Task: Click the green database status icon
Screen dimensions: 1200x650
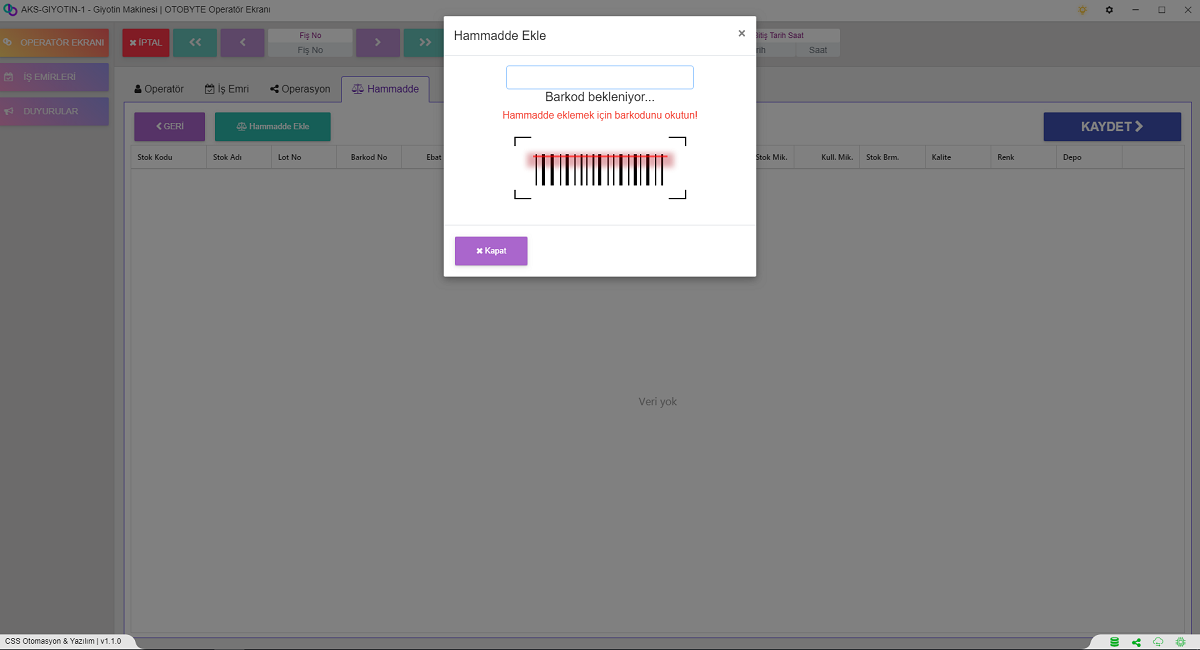Action: tap(1115, 642)
